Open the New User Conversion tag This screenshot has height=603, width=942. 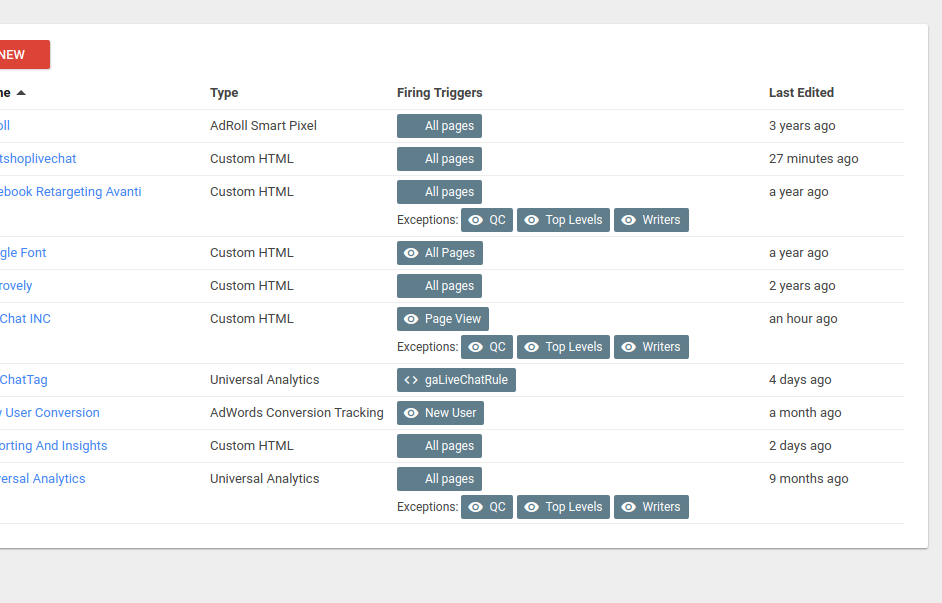50,413
